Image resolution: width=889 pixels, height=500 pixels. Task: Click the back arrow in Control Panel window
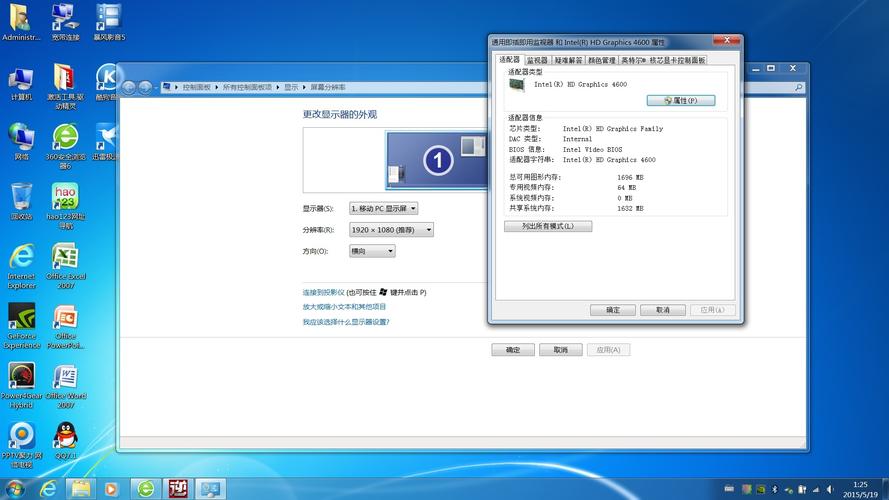click(x=129, y=87)
